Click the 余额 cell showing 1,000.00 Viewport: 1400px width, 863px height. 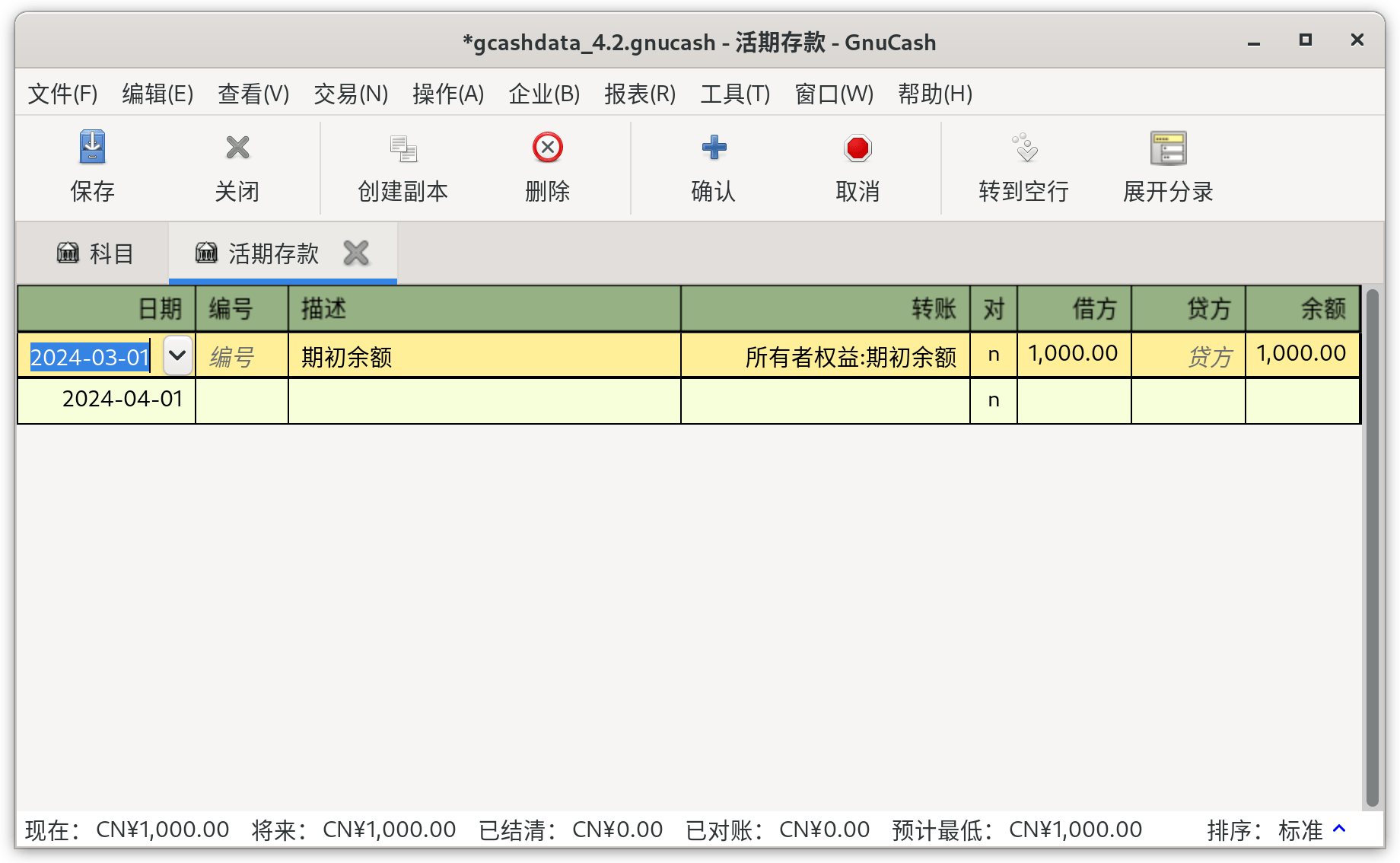[x=1303, y=355]
